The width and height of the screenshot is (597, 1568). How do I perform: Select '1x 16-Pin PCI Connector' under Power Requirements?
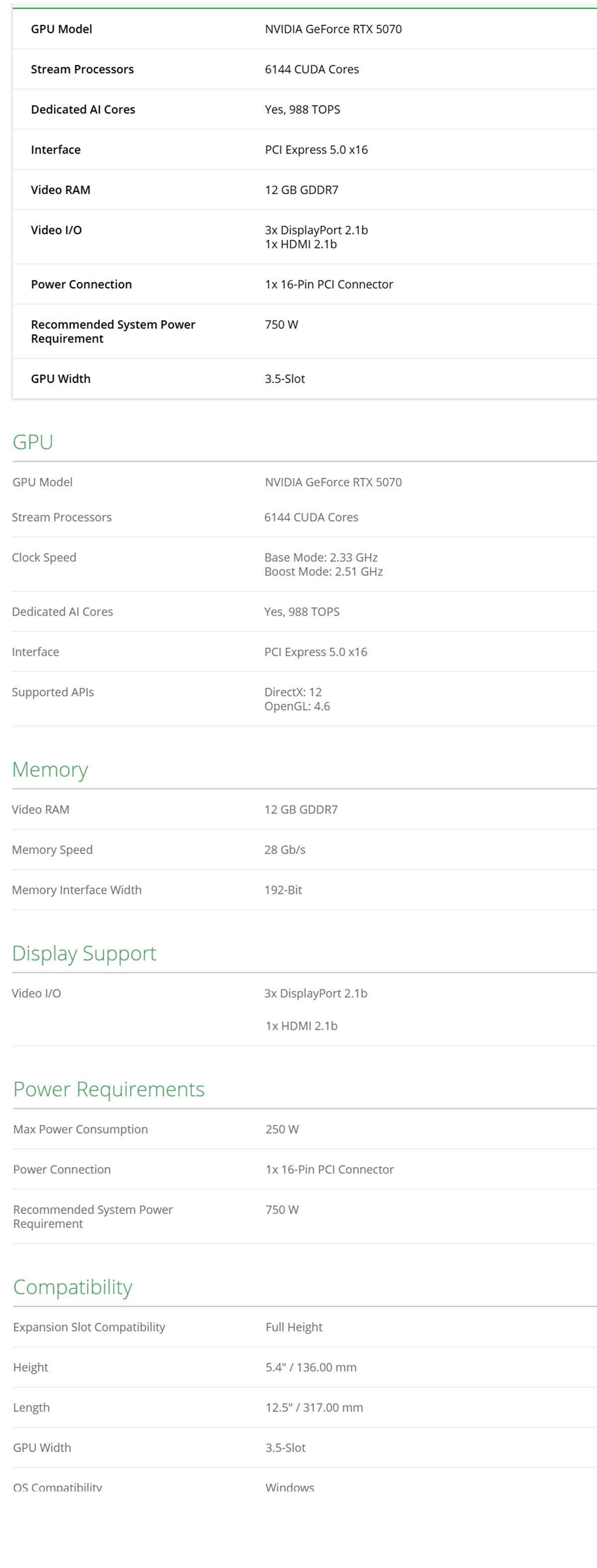click(329, 1169)
